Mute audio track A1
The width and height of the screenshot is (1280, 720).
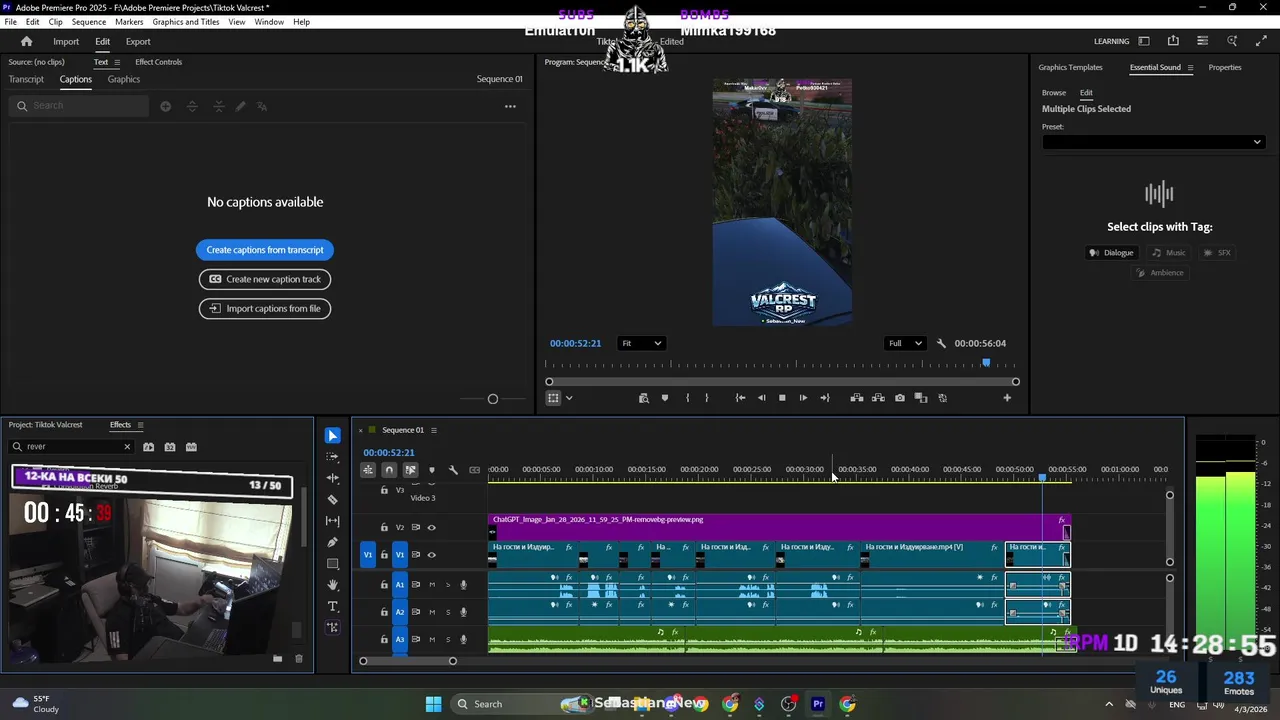tap(432, 585)
